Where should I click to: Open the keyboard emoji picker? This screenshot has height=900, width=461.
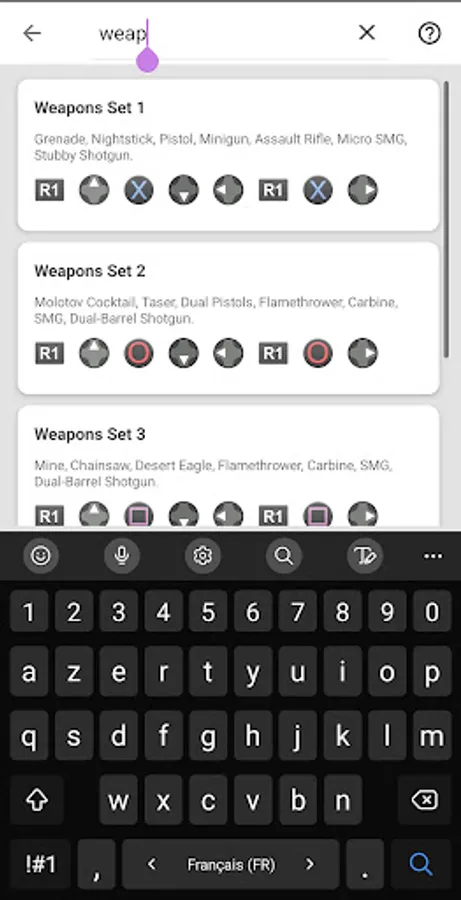(41, 556)
